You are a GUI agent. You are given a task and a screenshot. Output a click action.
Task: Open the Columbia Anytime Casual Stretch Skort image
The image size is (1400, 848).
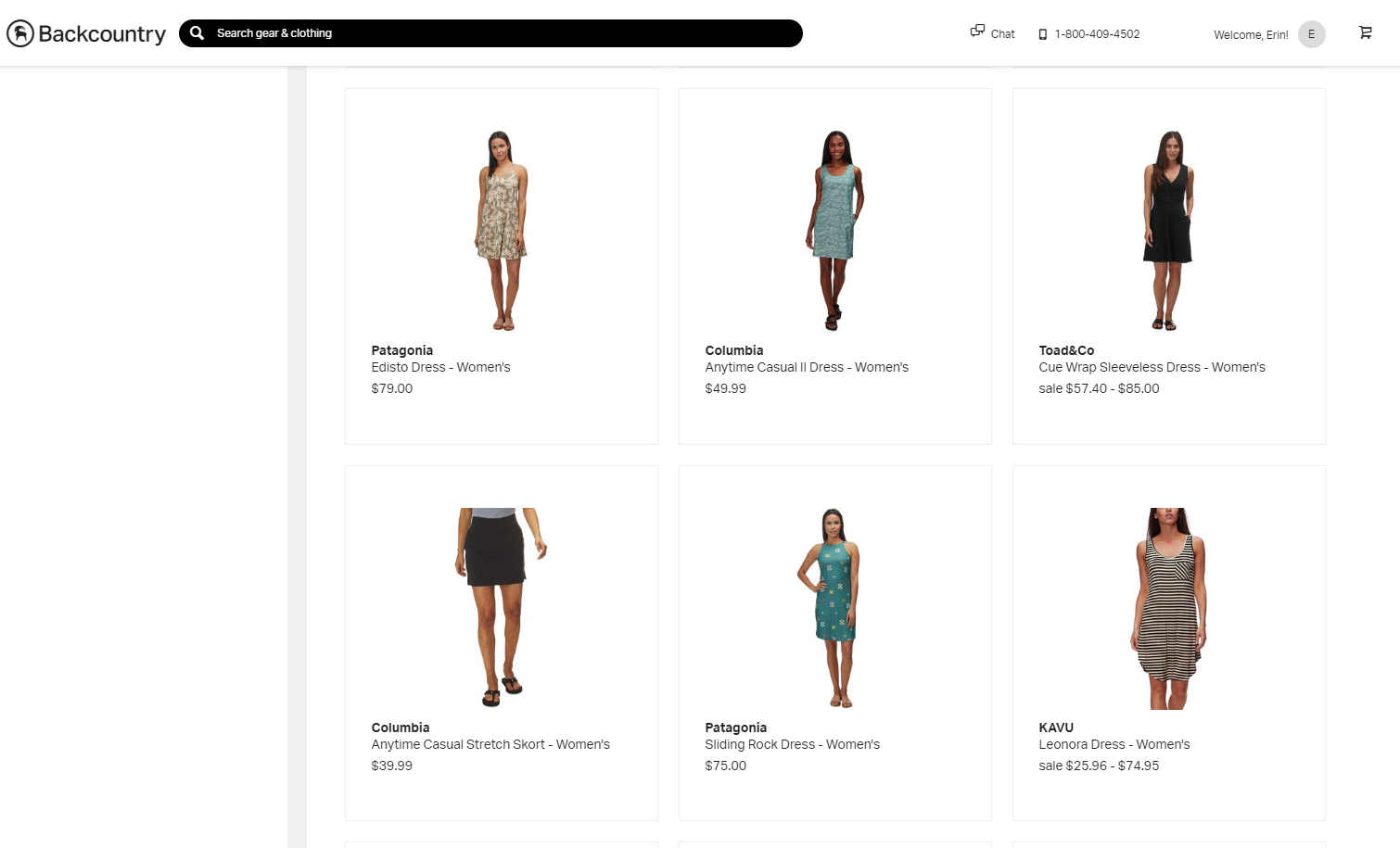(x=502, y=608)
